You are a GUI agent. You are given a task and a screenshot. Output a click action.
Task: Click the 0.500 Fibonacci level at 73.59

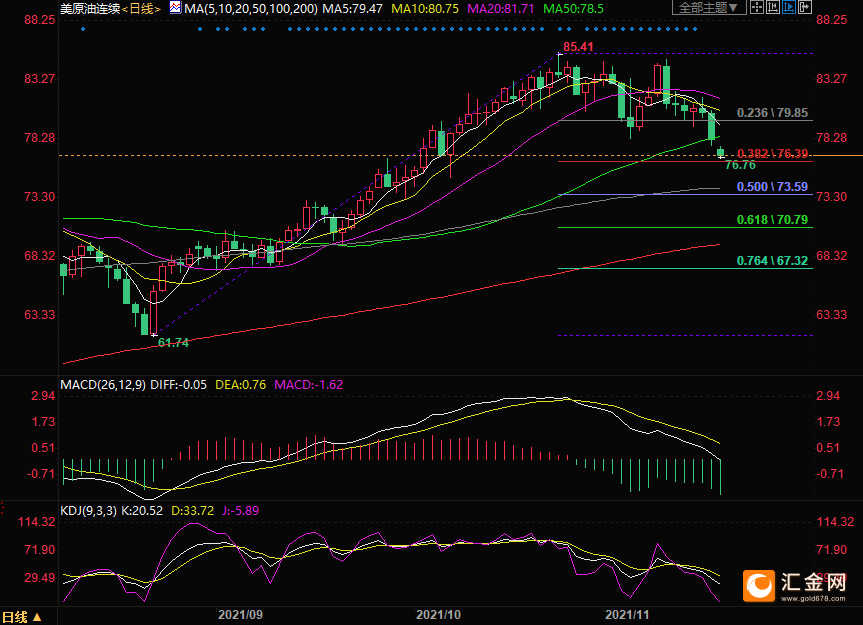[772, 187]
